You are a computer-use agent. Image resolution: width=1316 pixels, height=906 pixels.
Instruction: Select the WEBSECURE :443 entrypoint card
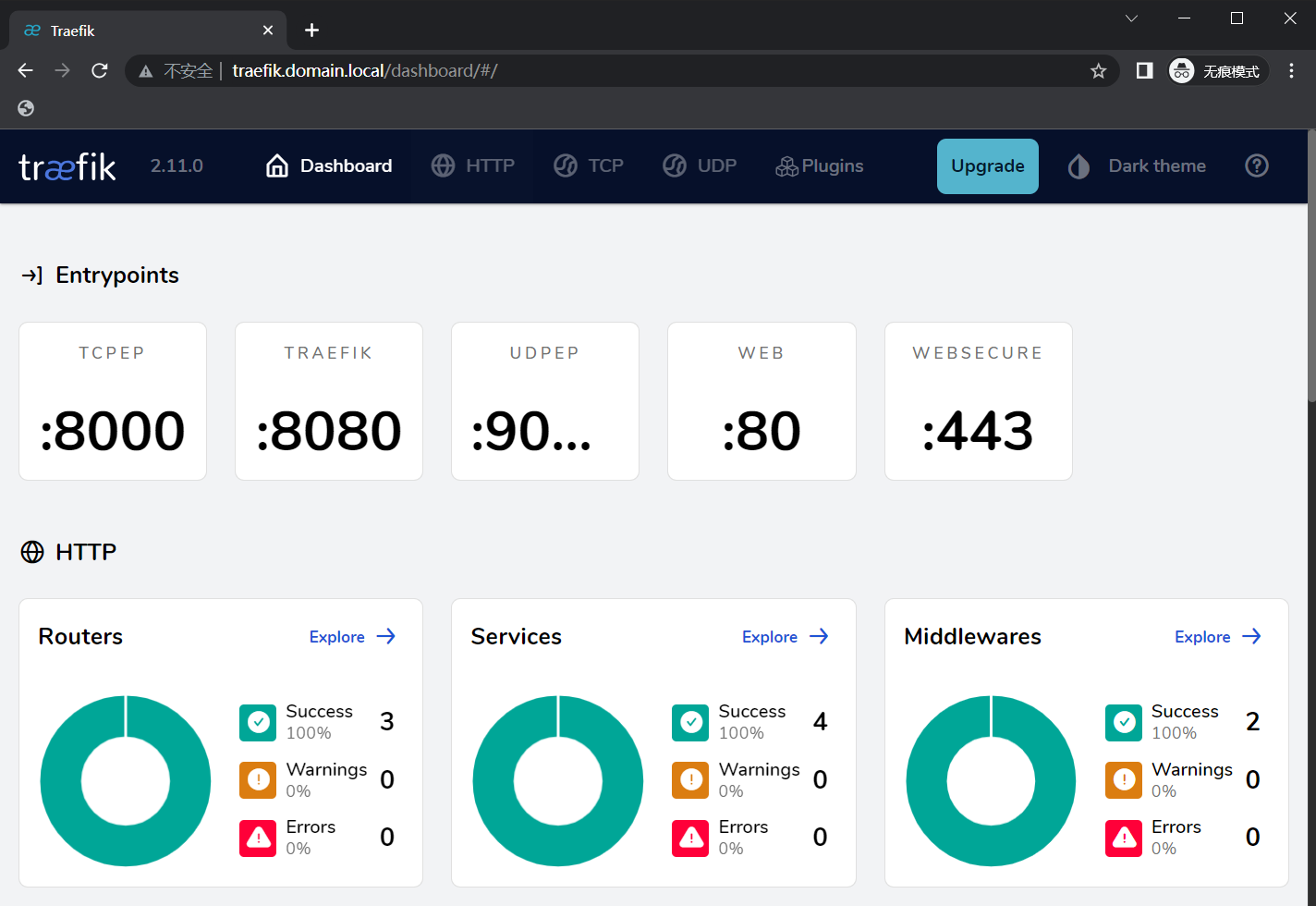pos(979,401)
